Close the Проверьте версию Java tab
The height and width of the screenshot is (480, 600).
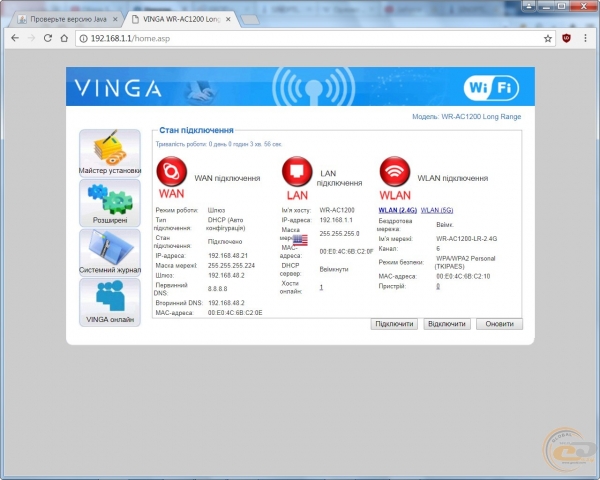(115, 19)
